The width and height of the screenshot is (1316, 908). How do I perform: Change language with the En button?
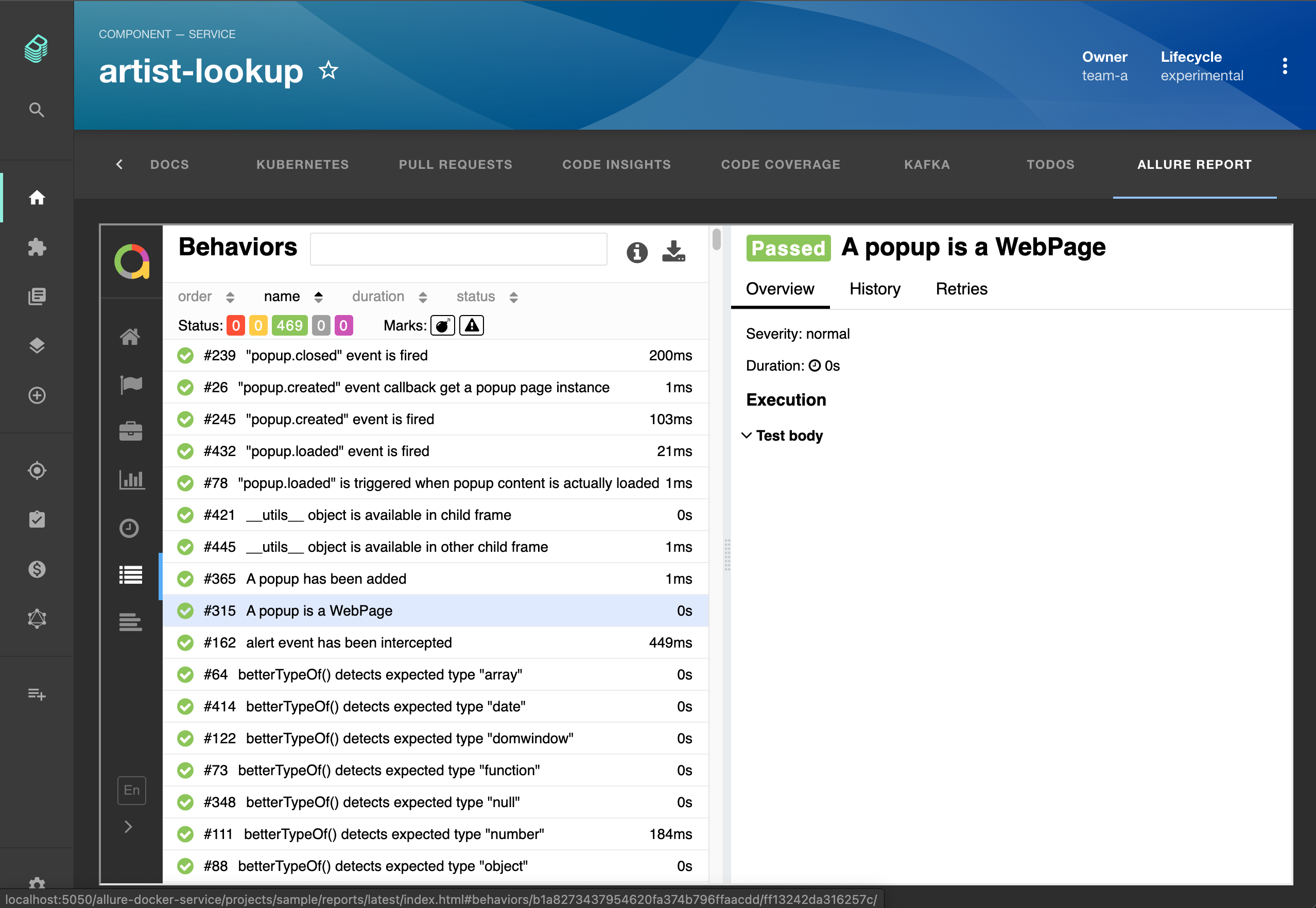[x=131, y=790]
